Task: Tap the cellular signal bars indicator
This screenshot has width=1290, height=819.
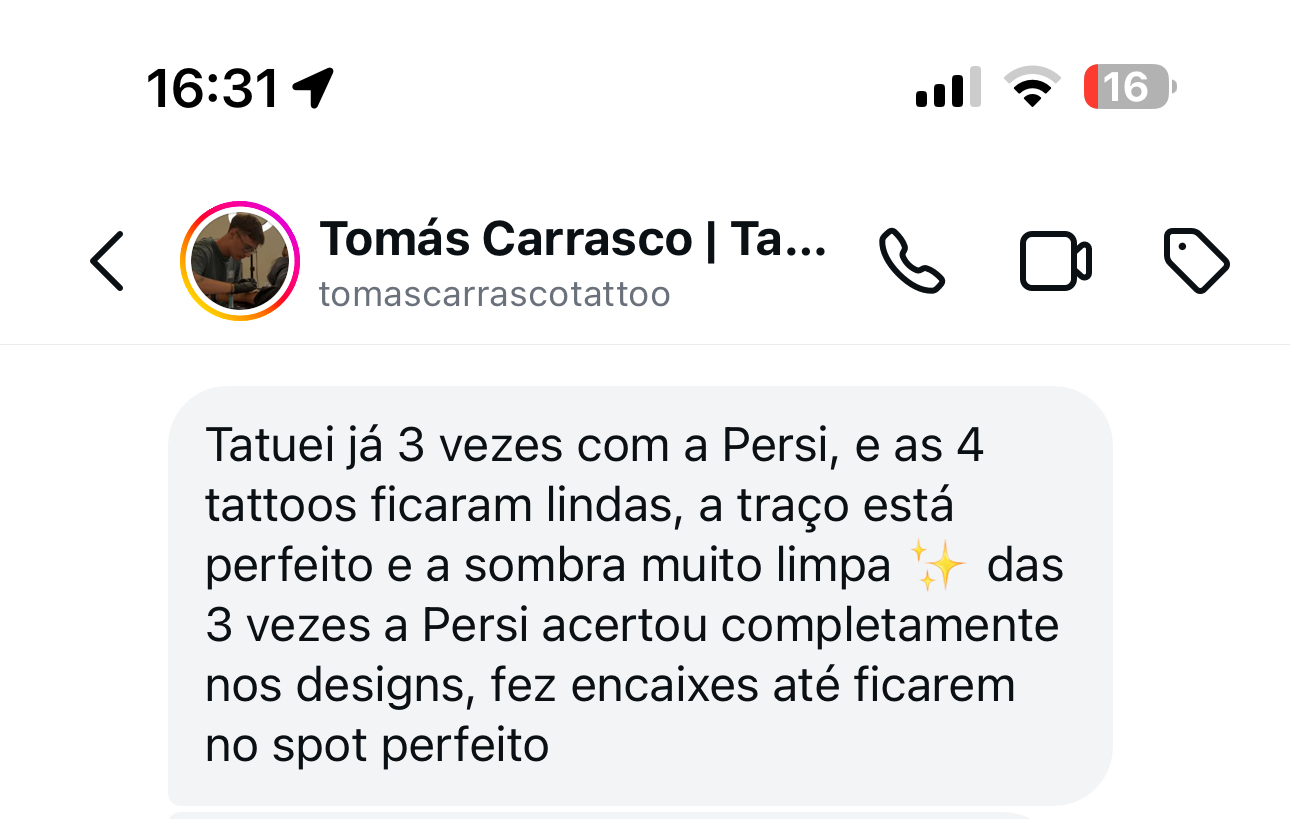Action: pos(947,88)
